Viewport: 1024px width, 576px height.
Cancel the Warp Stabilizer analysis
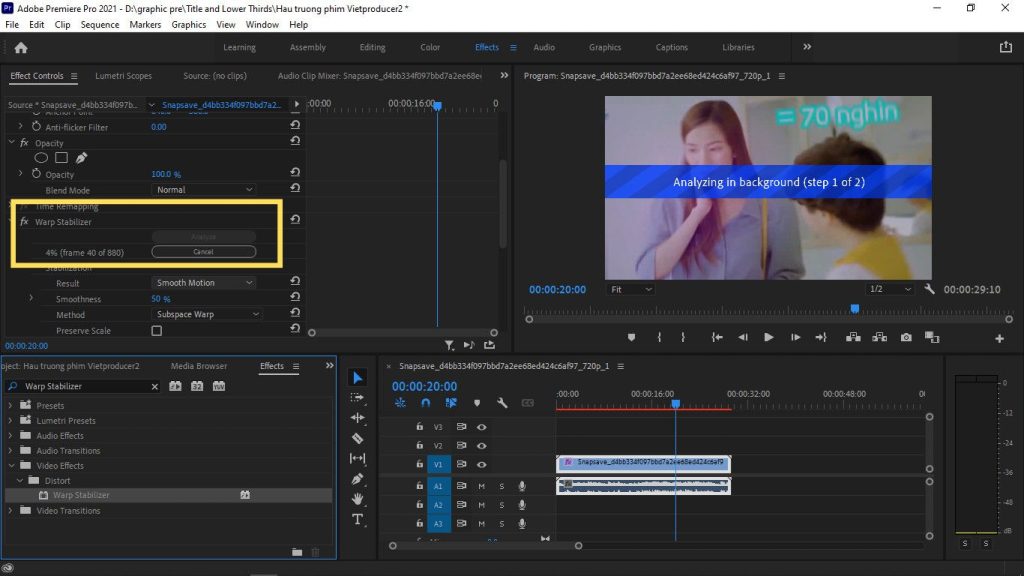click(x=203, y=252)
